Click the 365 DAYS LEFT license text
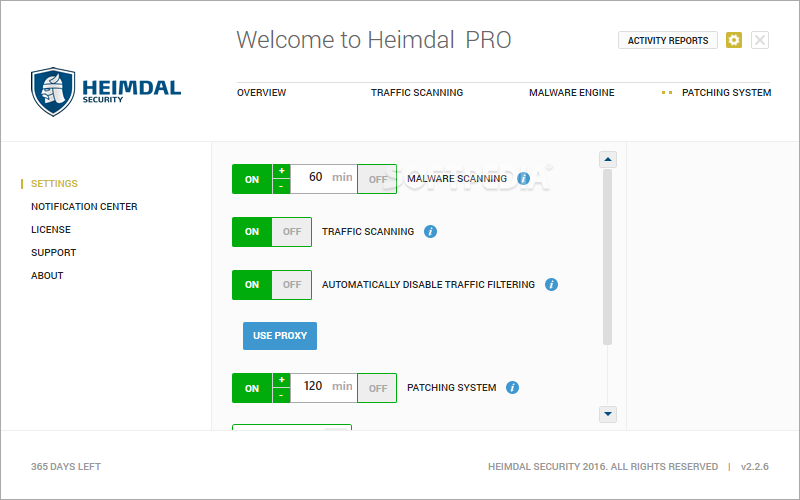Screen dimensions: 800x500 66,467
